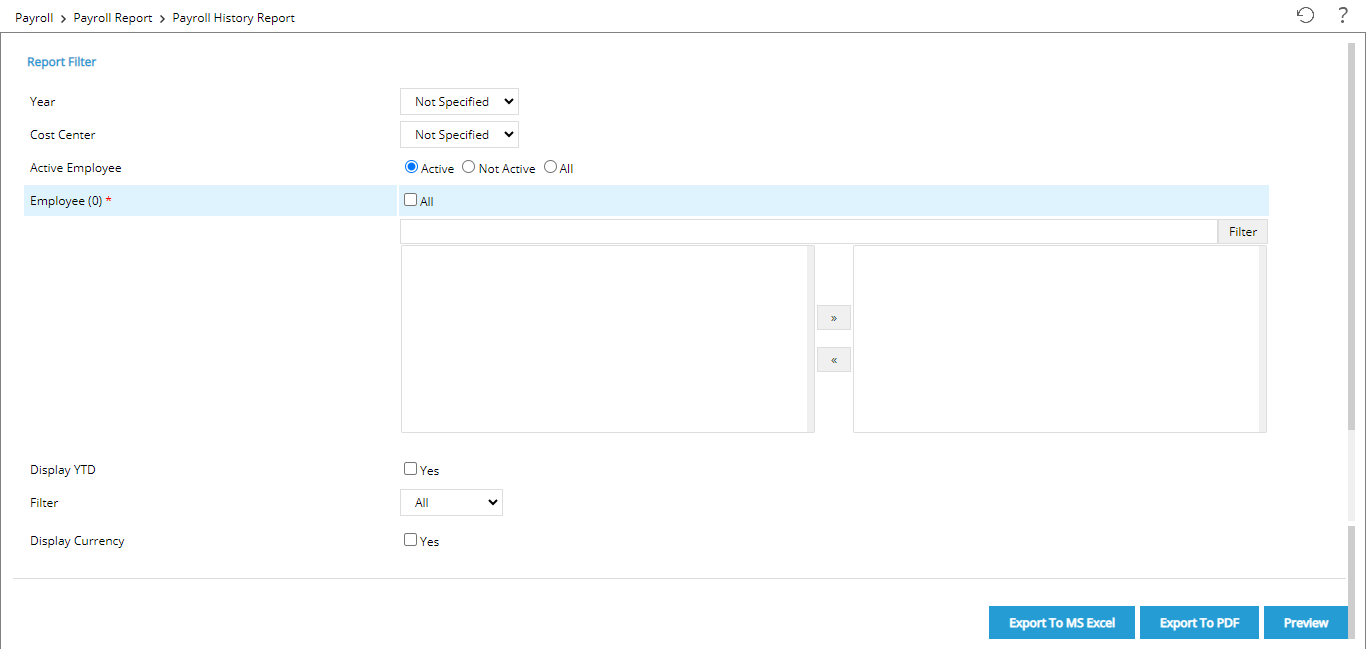This screenshot has width=1366, height=649.
Task: Open the Filter dropdown set to All
Action: pyautogui.click(x=451, y=503)
